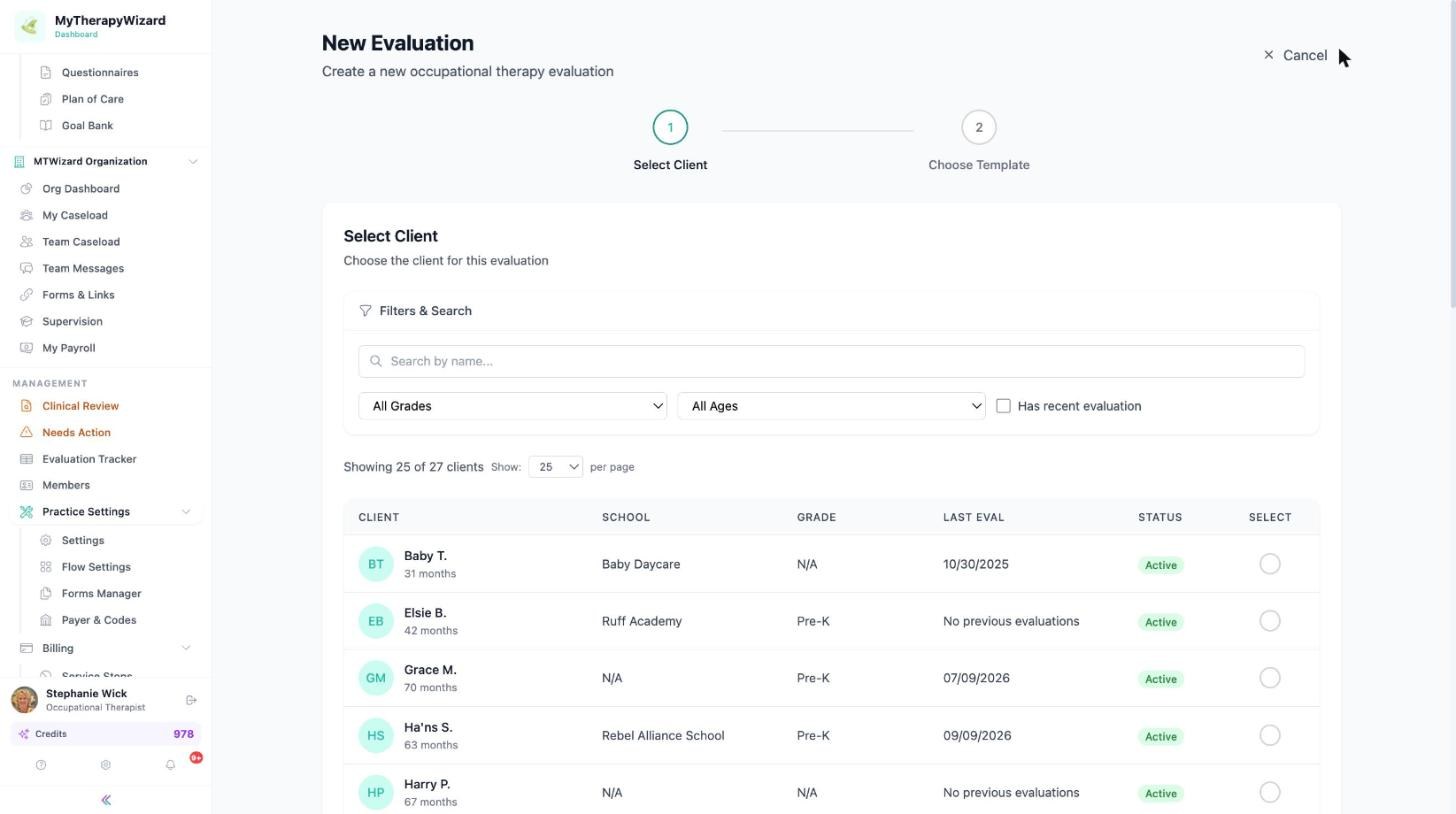Click the Search by name field
Viewport: 1456px width, 814px height.
click(x=831, y=361)
